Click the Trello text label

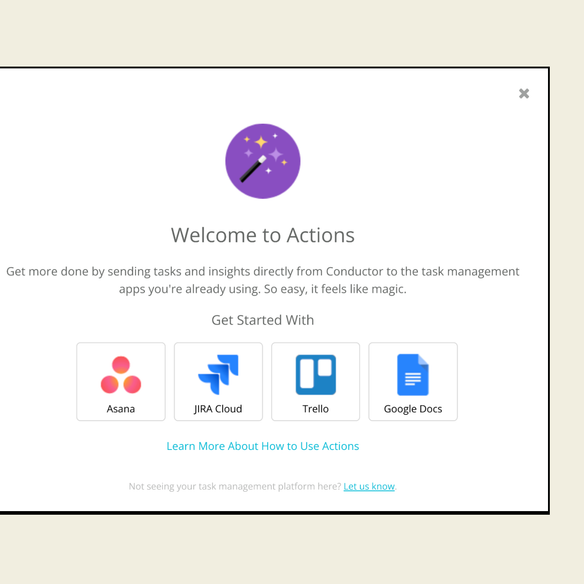(x=315, y=409)
